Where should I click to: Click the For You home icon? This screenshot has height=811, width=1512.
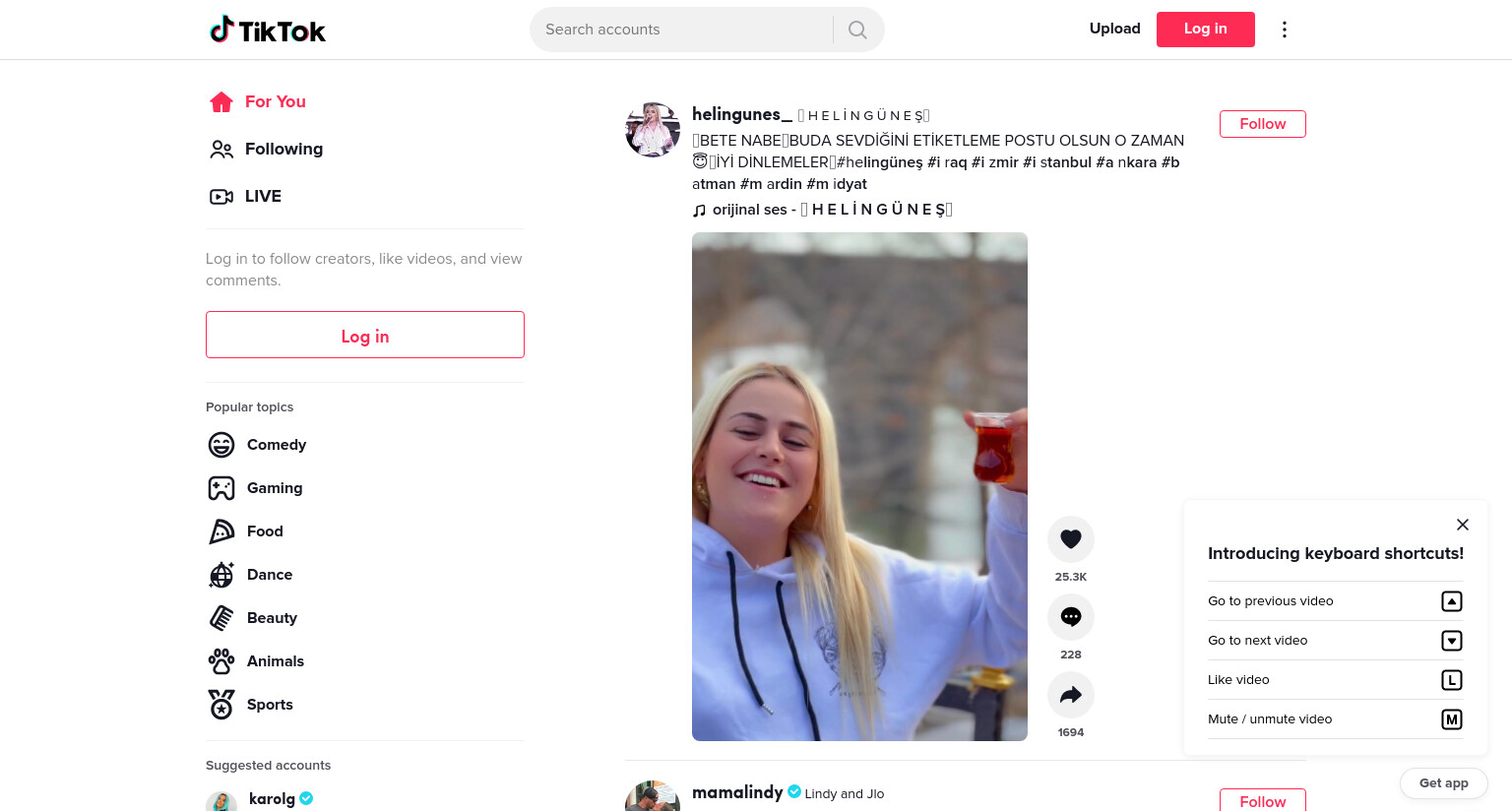pos(221,101)
